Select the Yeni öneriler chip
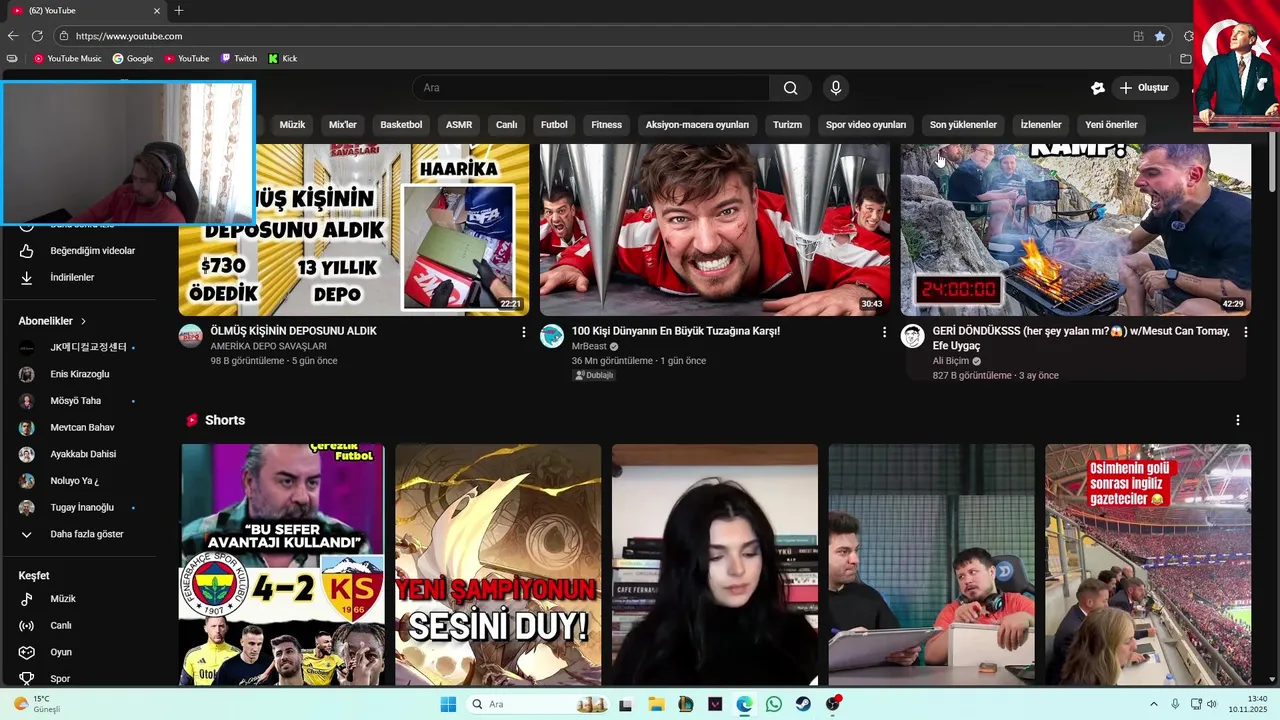The height and width of the screenshot is (720, 1280). [1111, 125]
